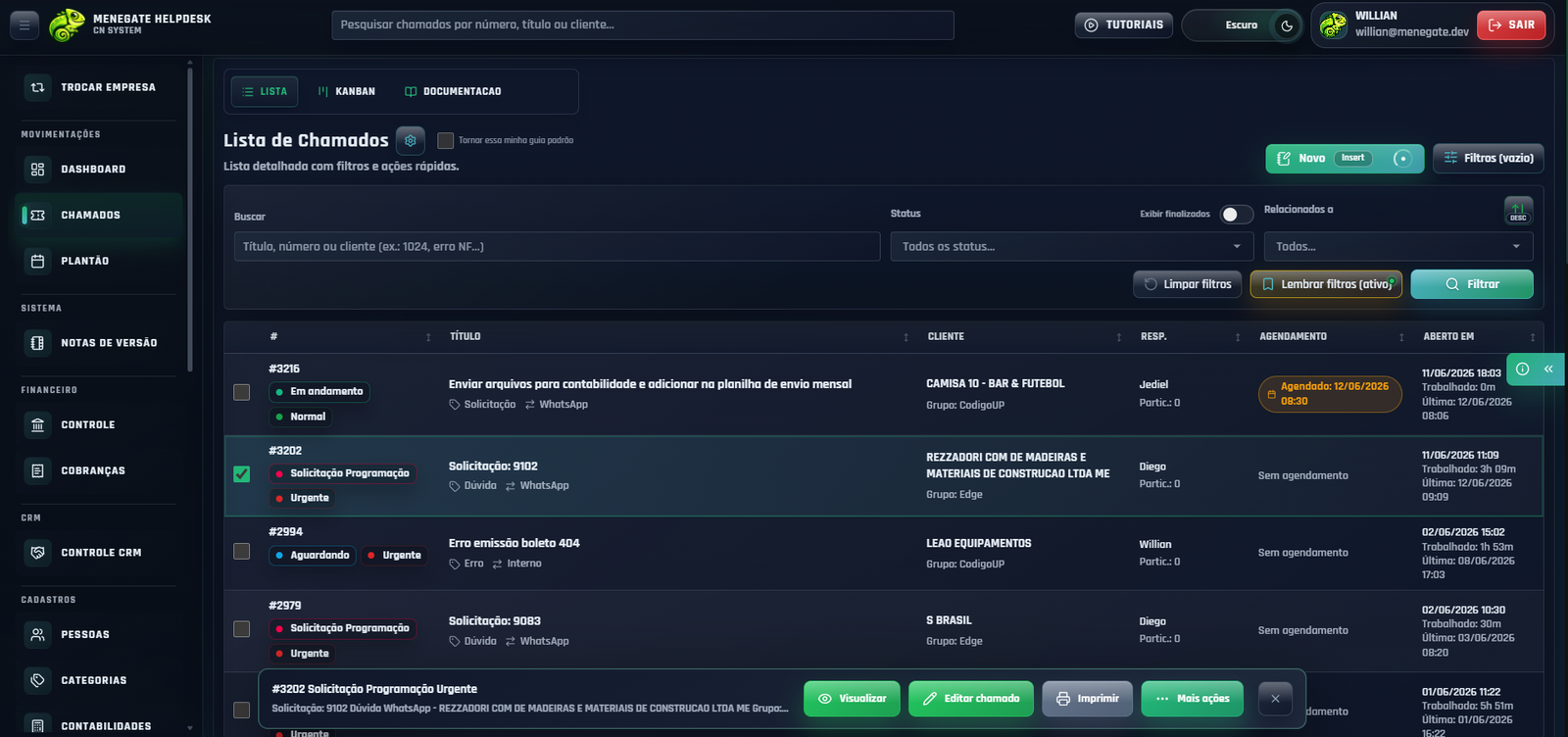The width and height of the screenshot is (1568, 737).
Task: Open the Documentacao tab
Action: point(453,91)
